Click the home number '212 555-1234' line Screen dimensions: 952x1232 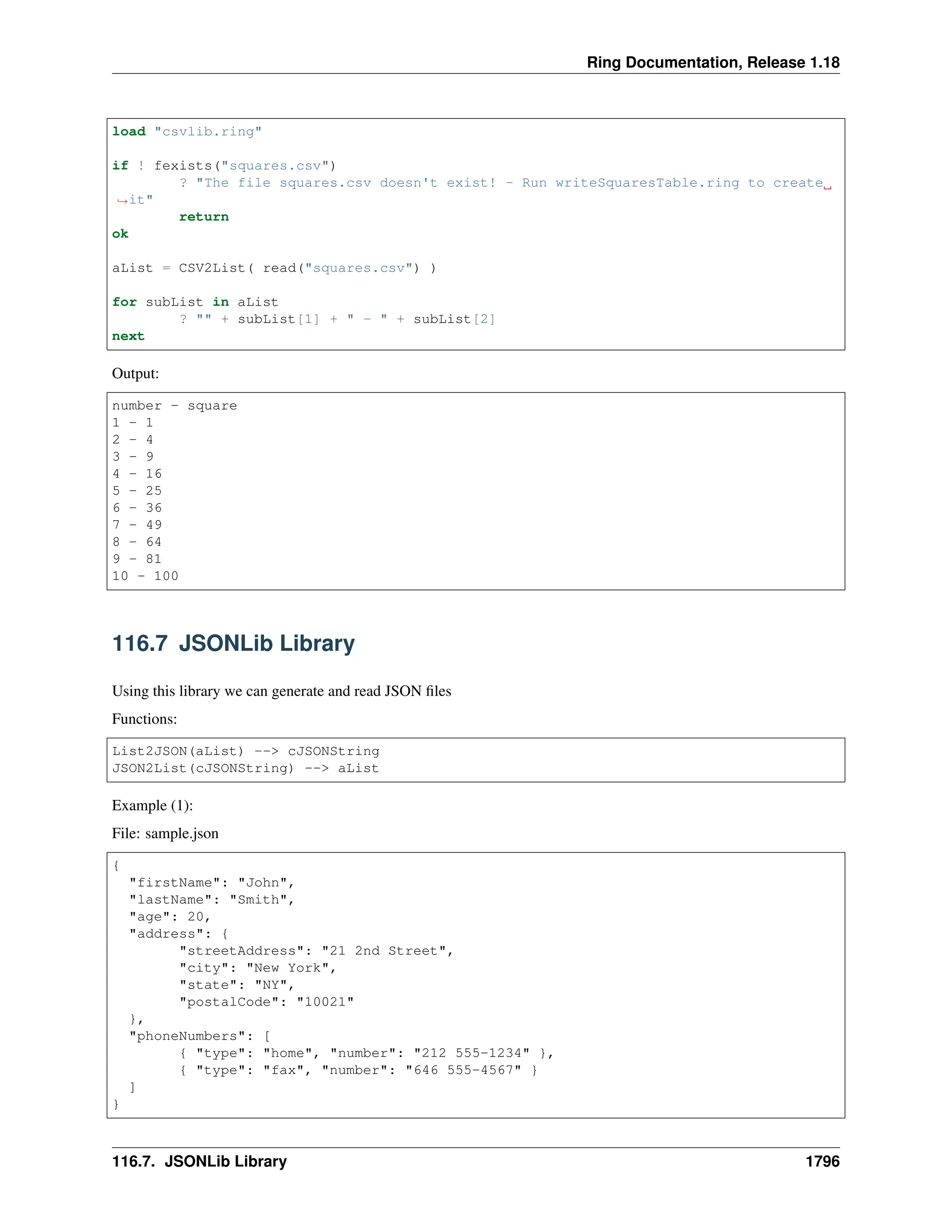pos(367,1053)
